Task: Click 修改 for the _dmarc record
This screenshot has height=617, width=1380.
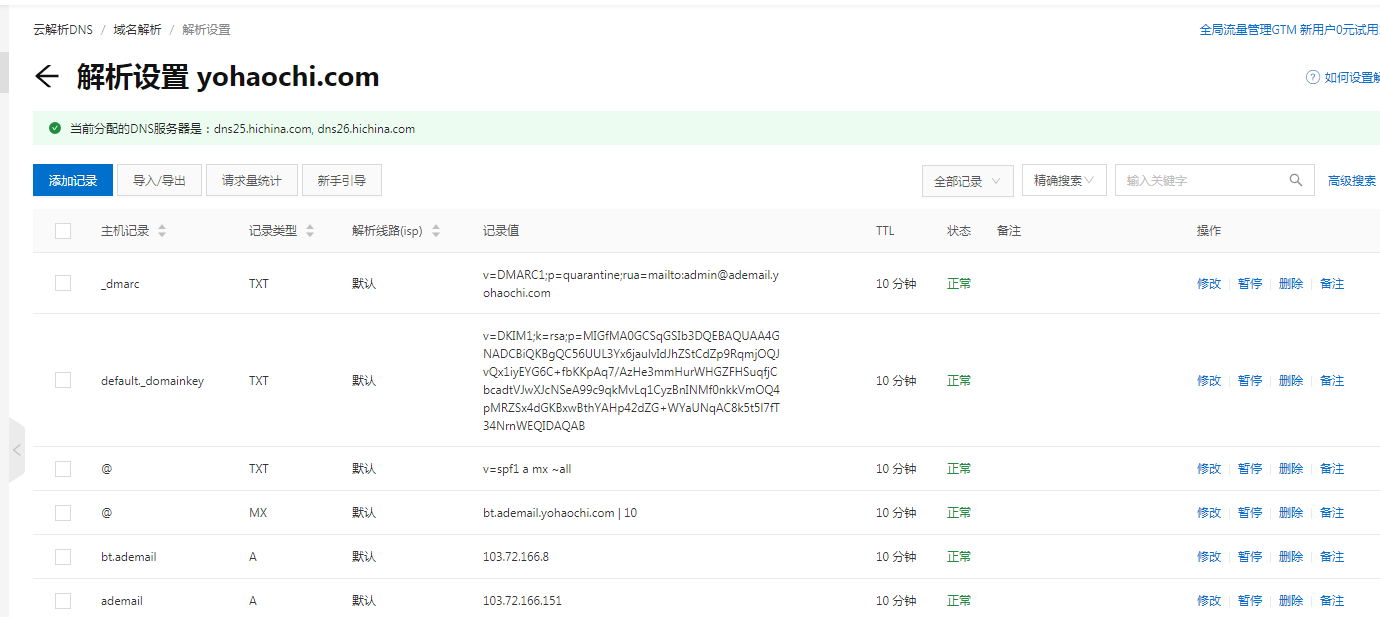Action: (1208, 284)
